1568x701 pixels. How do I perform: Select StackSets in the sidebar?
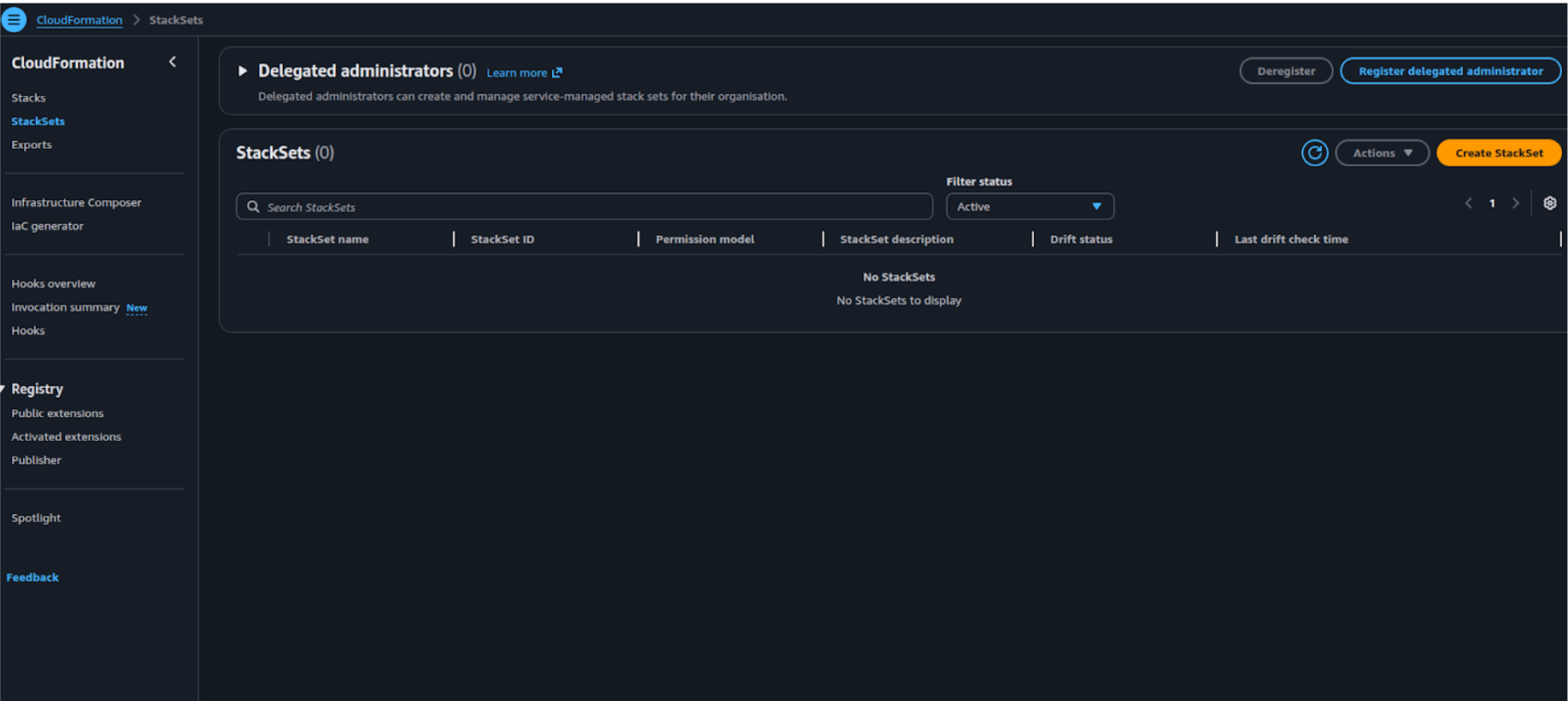(x=38, y=121)
